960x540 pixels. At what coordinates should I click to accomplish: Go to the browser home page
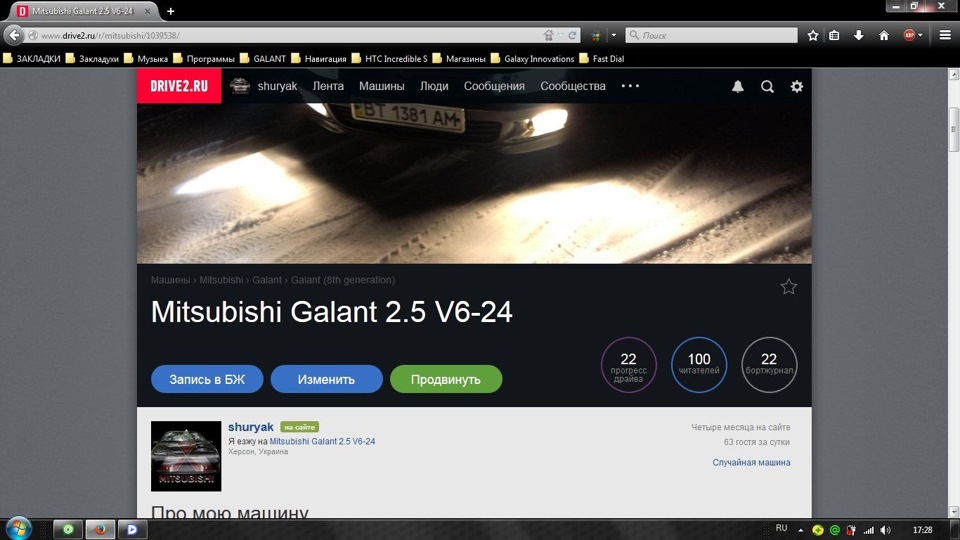coord(883,36)
